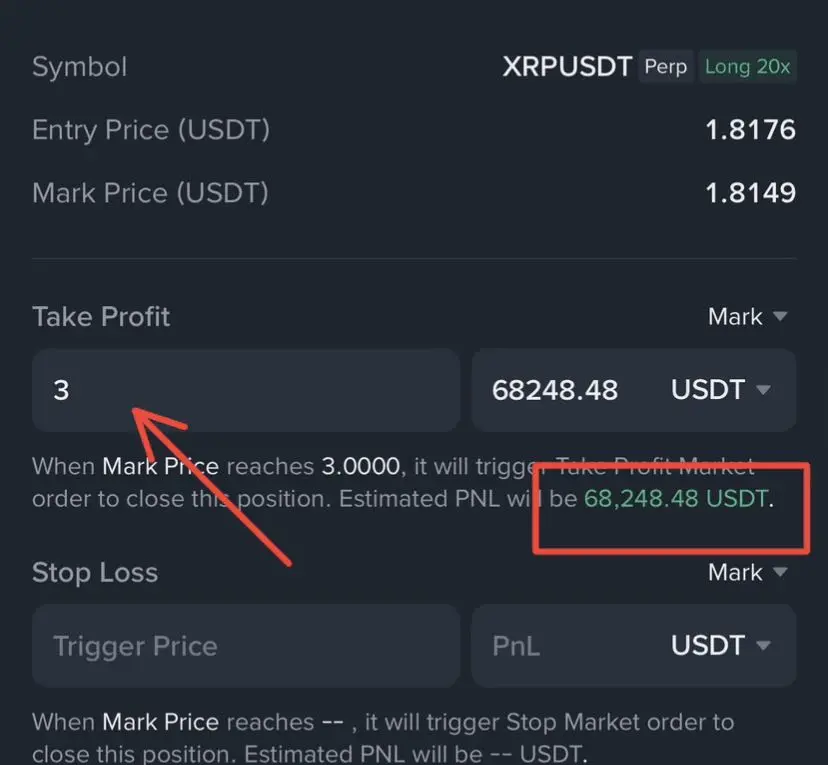The height and width of the screenshot is (765, 828).
Task: Click the arrow beside Take Profit Mark
Action: (x=780, y=316)
